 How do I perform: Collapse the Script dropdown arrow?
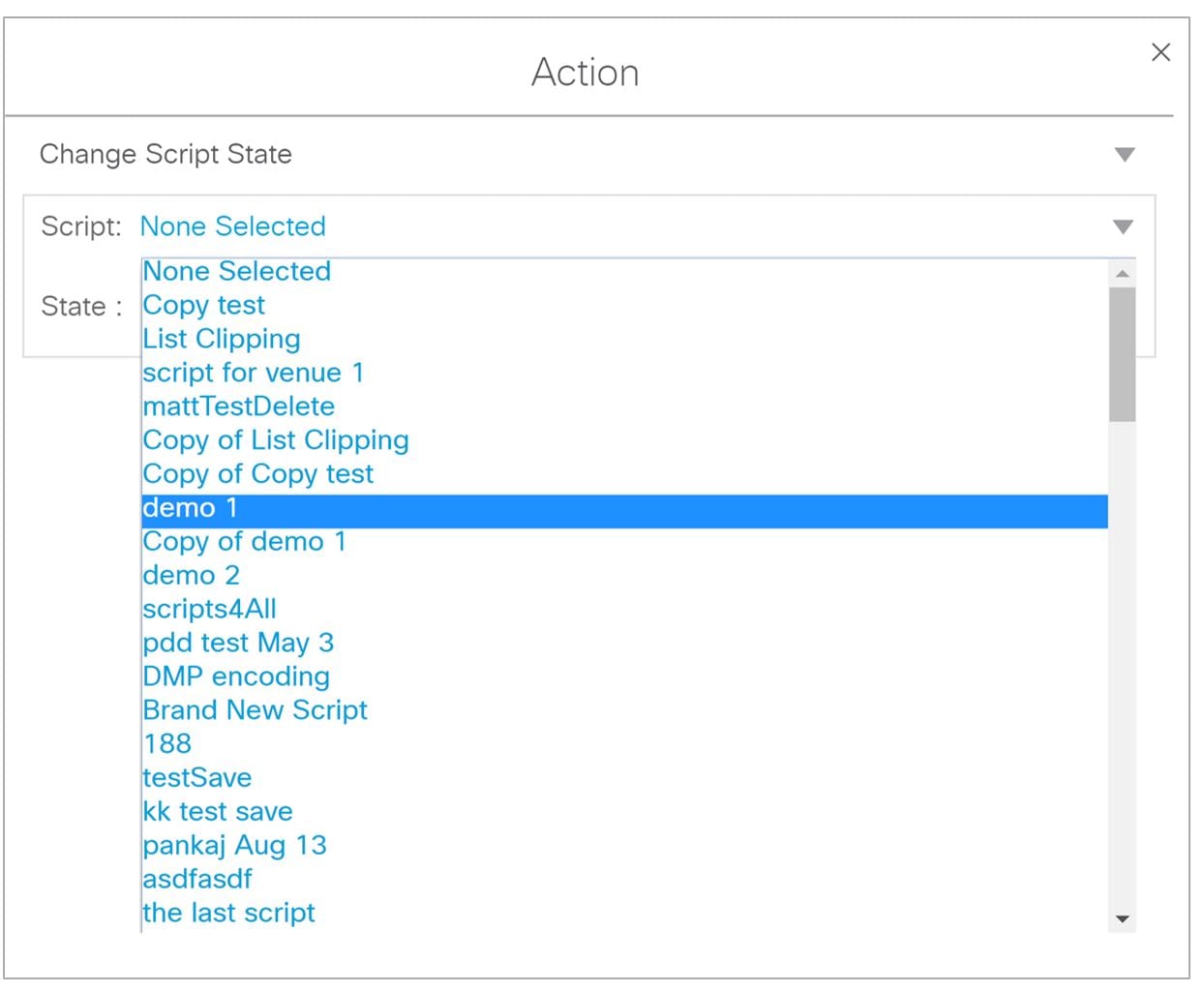point(1123,227)
